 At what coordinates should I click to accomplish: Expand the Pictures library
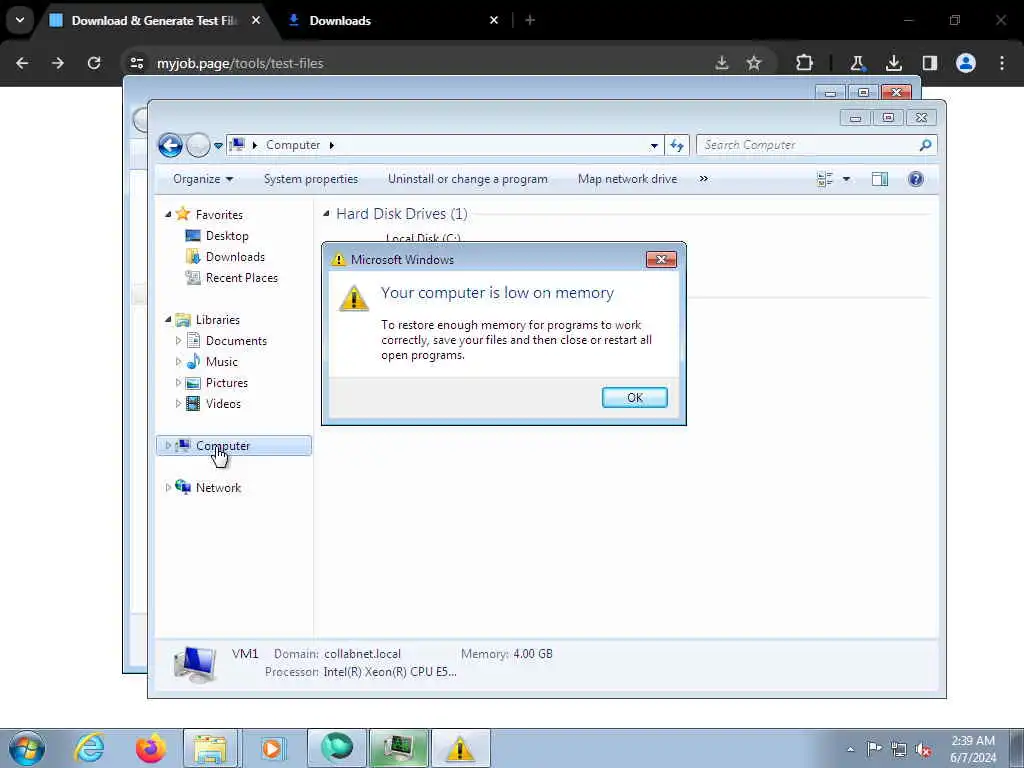tap(178, 382)
